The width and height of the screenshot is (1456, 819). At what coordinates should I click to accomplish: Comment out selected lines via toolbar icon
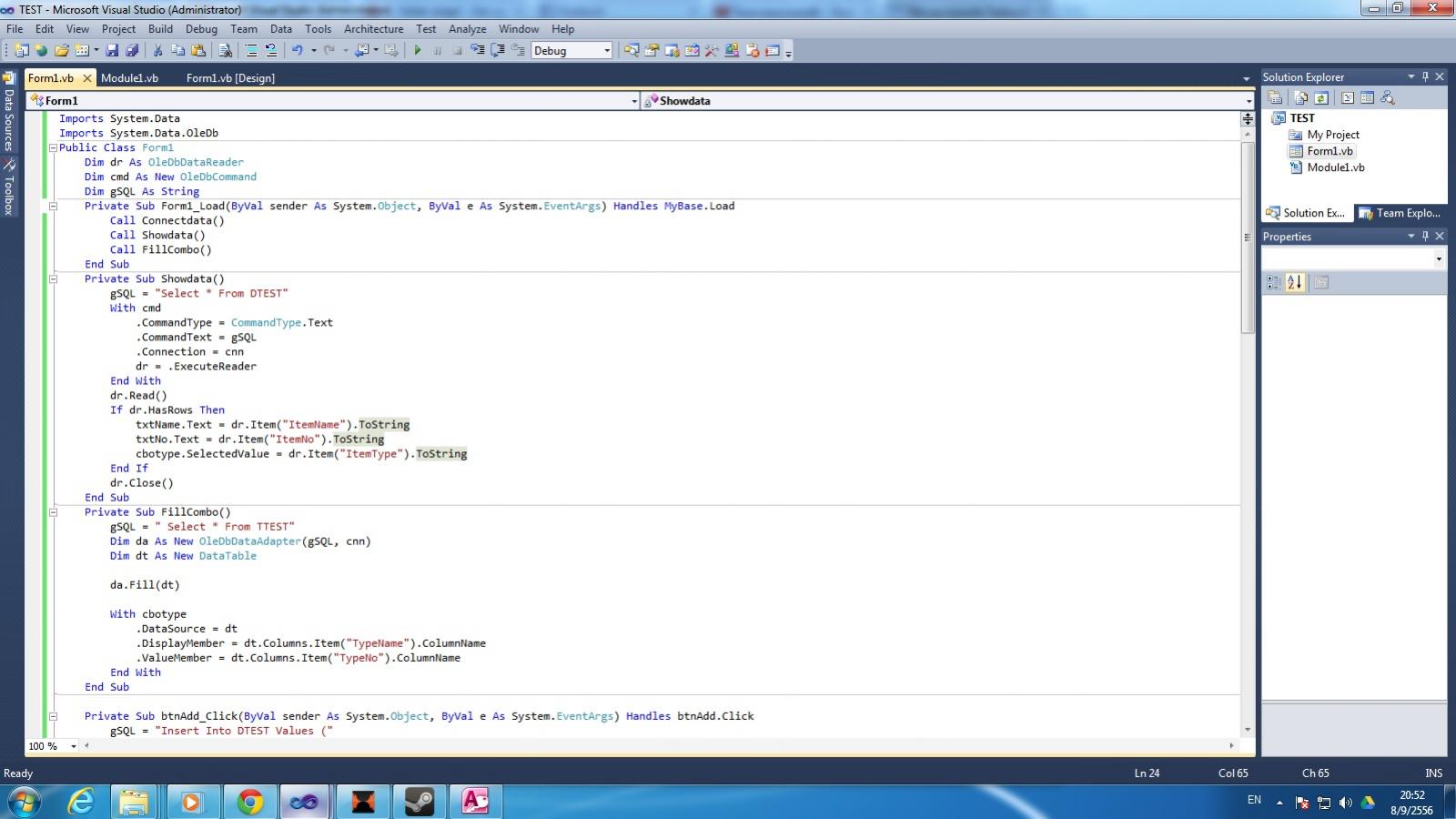point(251,51)
